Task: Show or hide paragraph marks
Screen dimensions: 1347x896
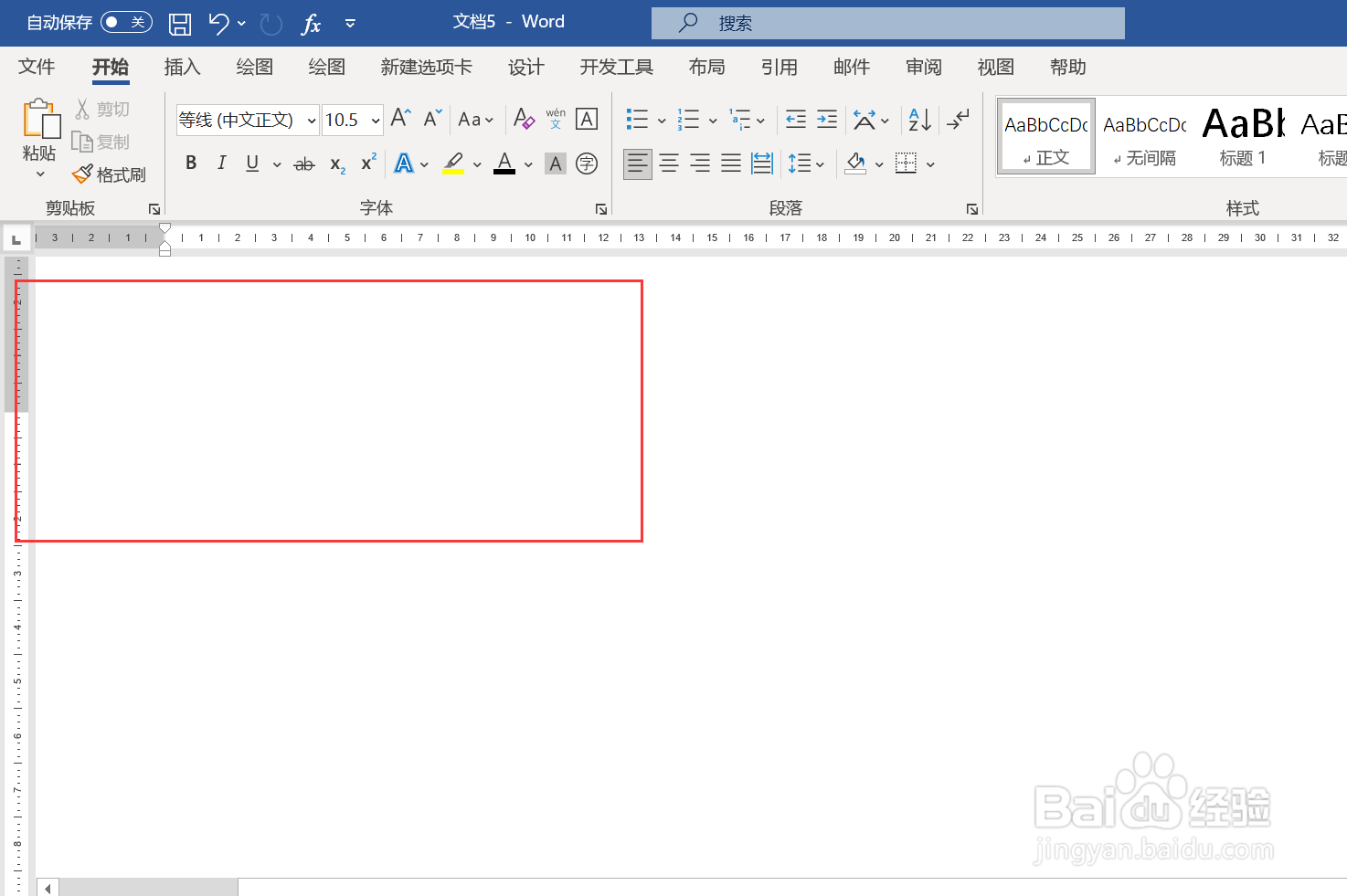Action: click(x=958, y=119)
